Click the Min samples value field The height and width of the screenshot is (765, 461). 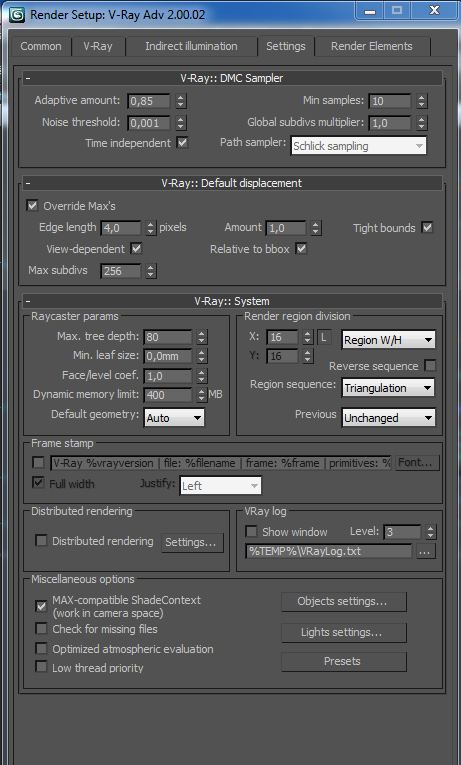390,101
